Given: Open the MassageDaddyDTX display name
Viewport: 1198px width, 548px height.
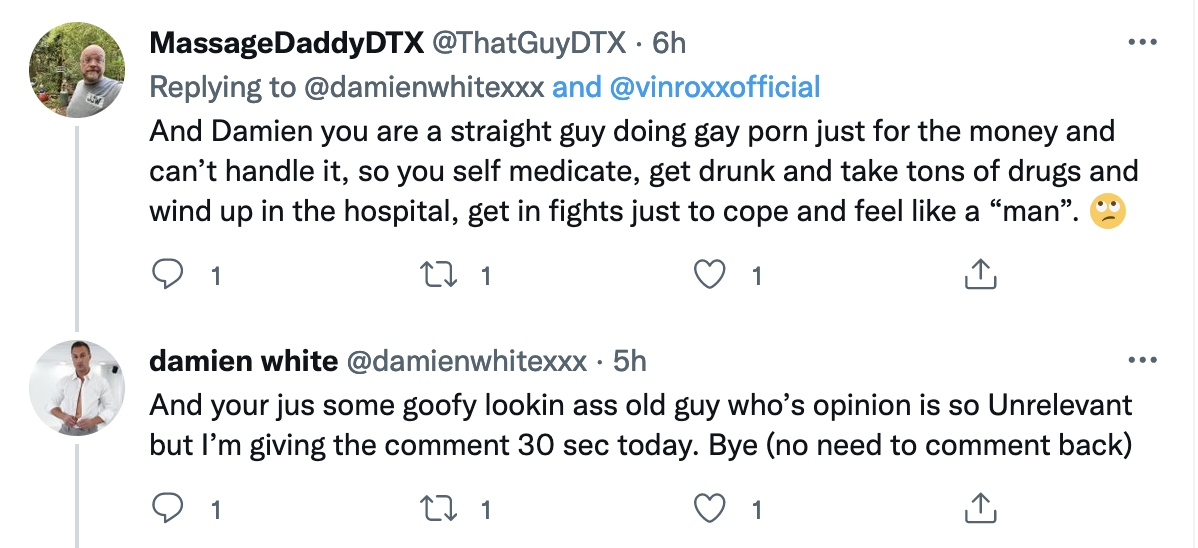Looking at the screenshot, I should [x=287, y=44].
